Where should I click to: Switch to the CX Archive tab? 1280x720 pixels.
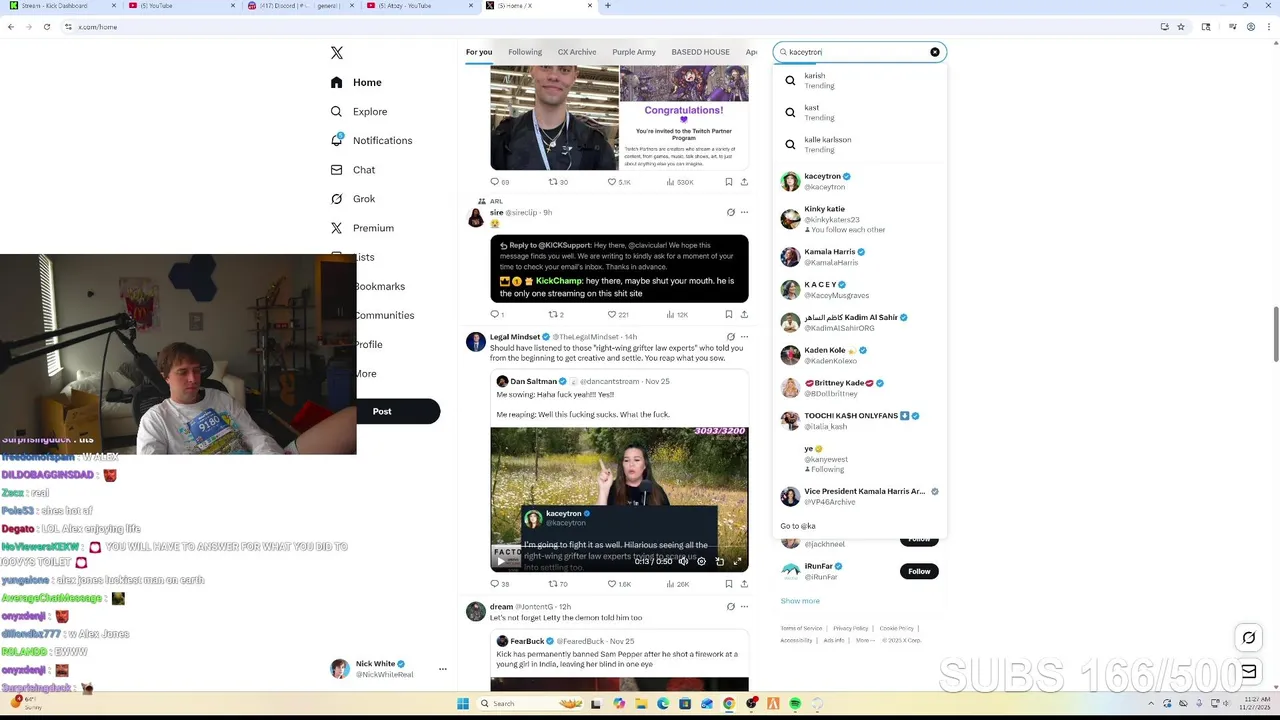click(x=577, y=52)
